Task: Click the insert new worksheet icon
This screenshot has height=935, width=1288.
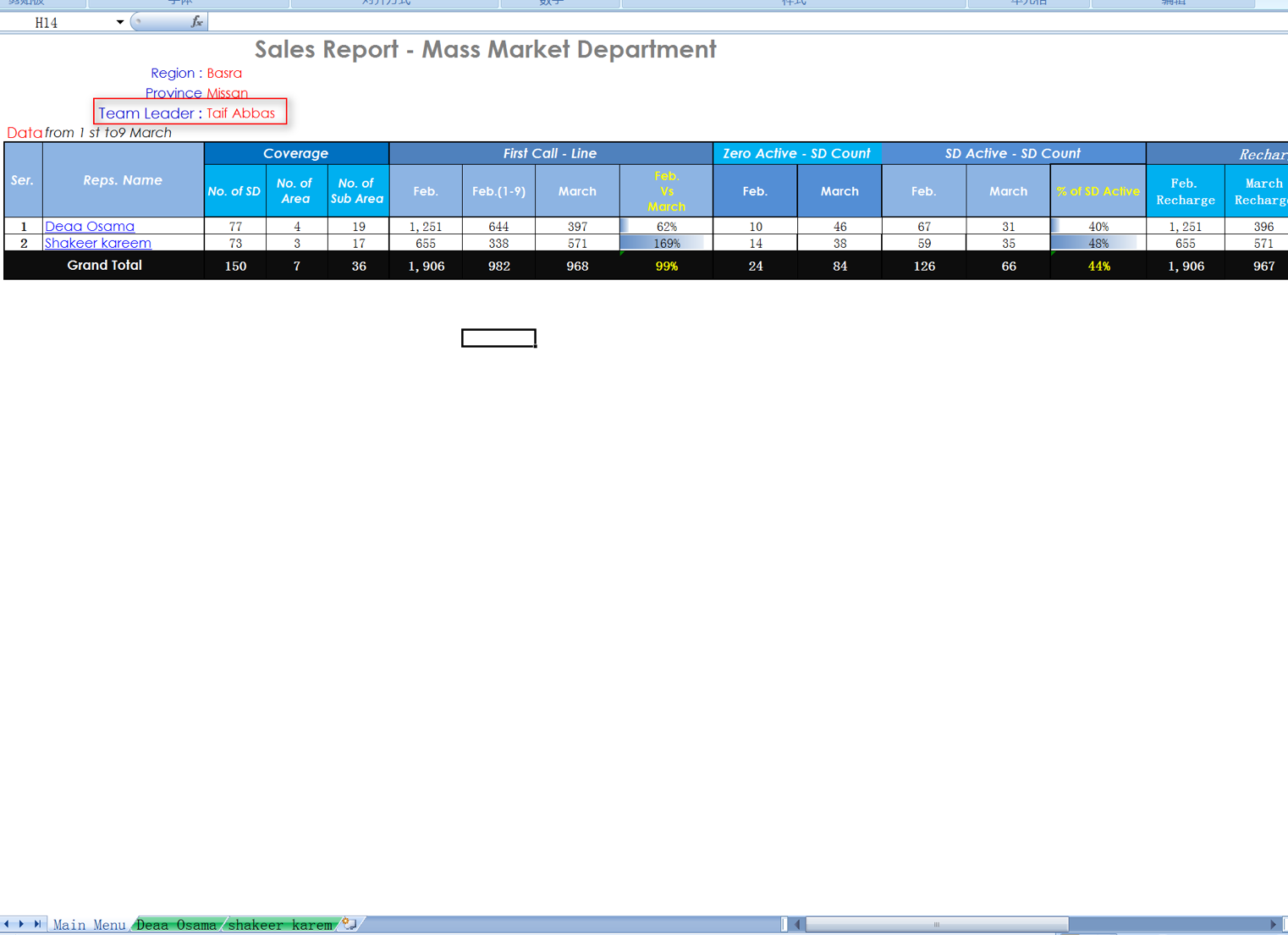Action: tap(350, 924)
